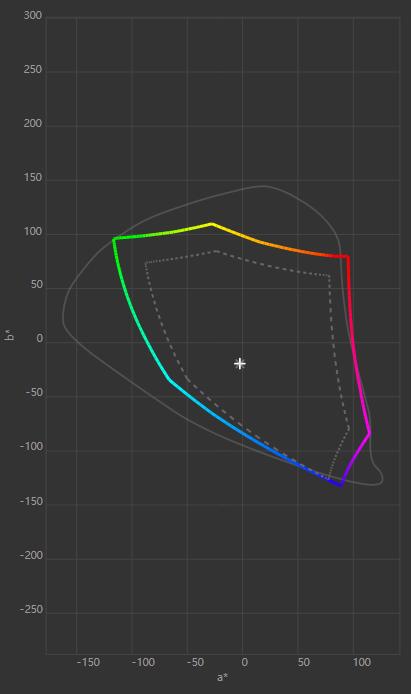Click the b* vertical axis label
This screenshot has height=694, width=411.
[x=9, y=335]
